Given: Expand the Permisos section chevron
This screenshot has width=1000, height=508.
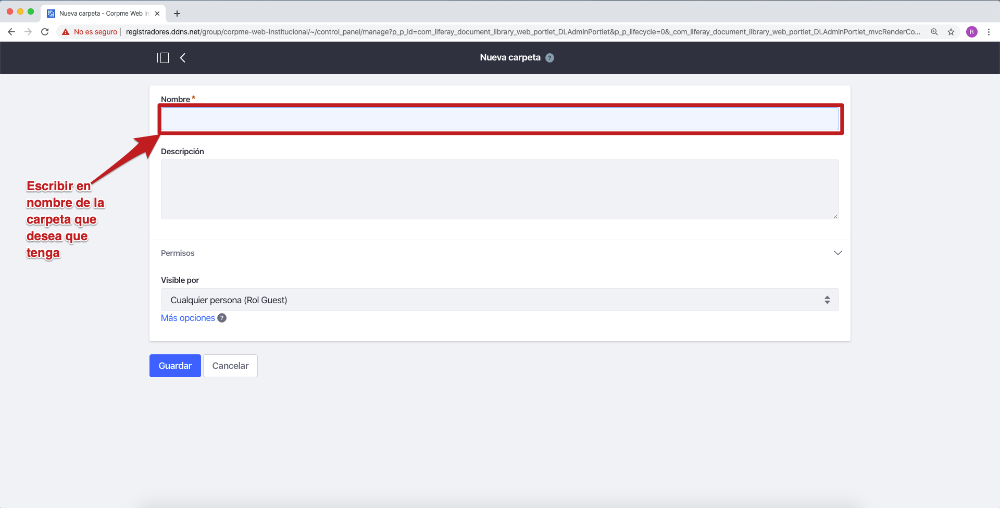Looking at the screenshot, I should [x=838, y=253].
